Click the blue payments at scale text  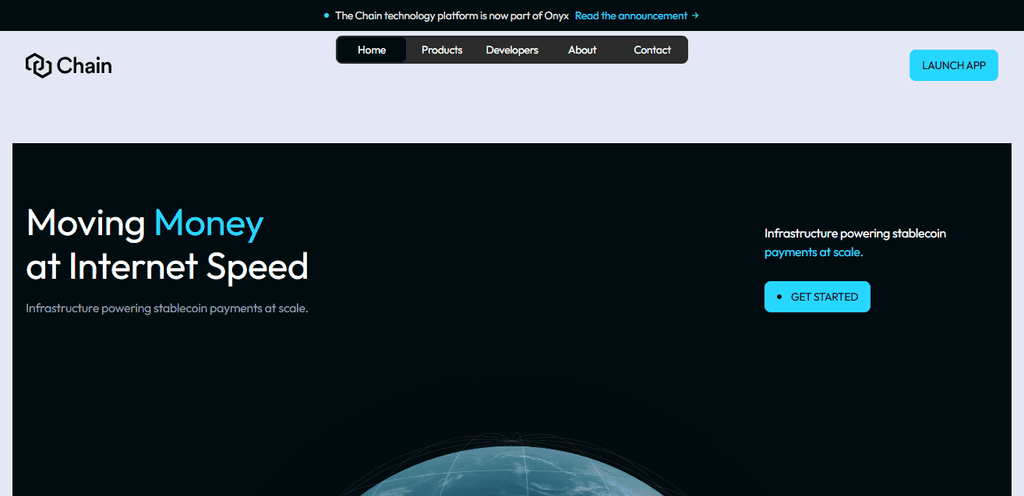pyautogui.click(x=814, y=252)
